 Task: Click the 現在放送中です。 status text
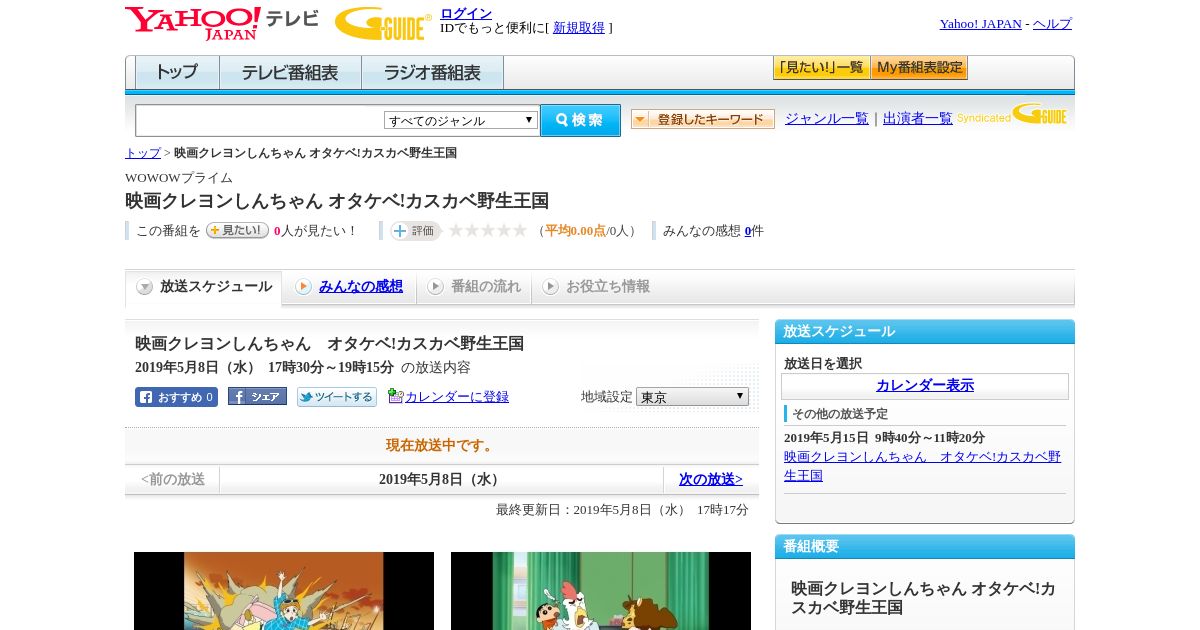click(442, 445)
